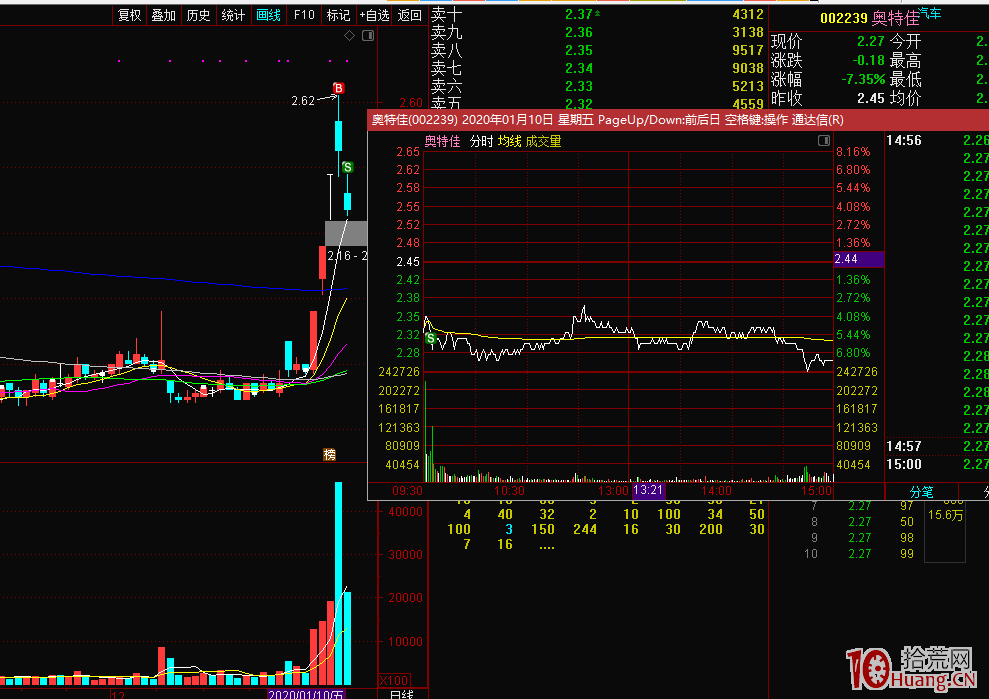
Task: Click the 返回 back button
Action: pos(409,15)
